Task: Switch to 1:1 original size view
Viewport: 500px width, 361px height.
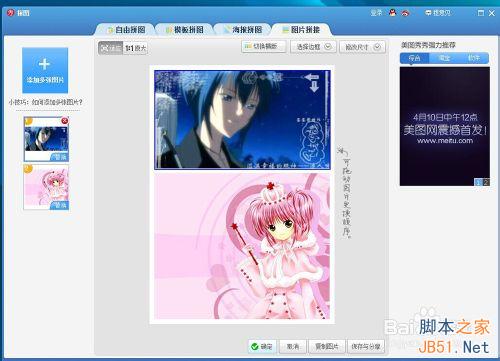Action: 135,48
